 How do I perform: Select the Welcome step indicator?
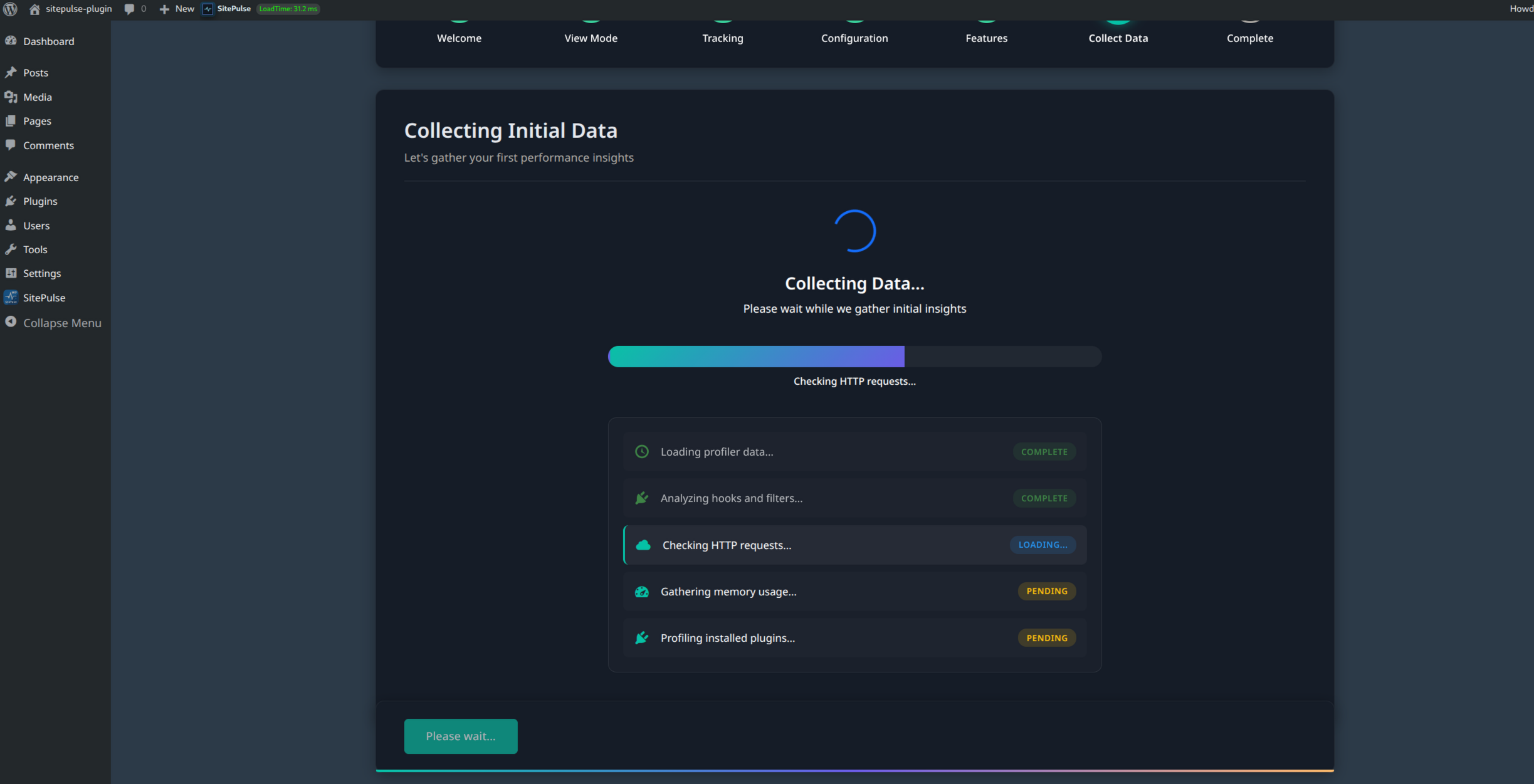tap(459, 38)
